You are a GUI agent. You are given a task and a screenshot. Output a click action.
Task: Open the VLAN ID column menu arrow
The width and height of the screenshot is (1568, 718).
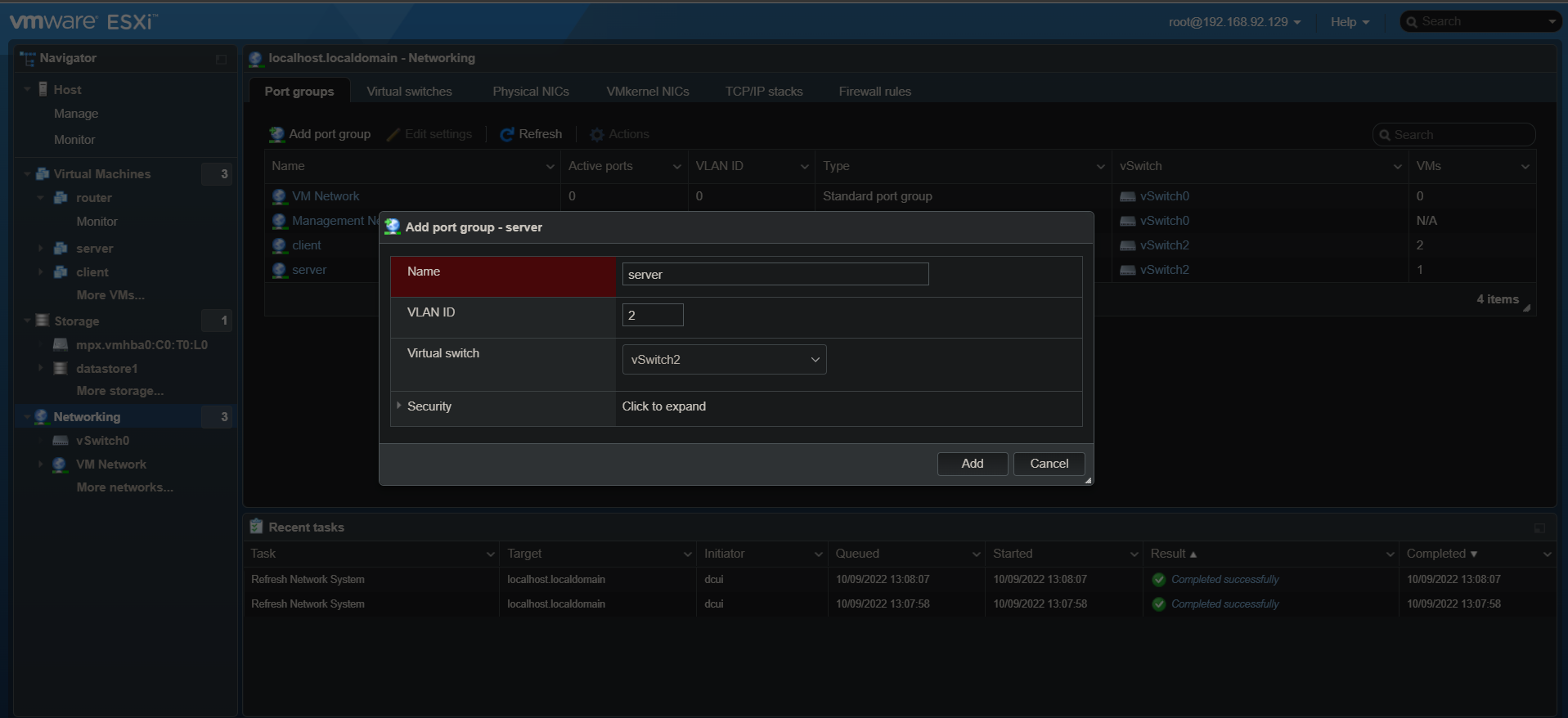click(805, 167)
